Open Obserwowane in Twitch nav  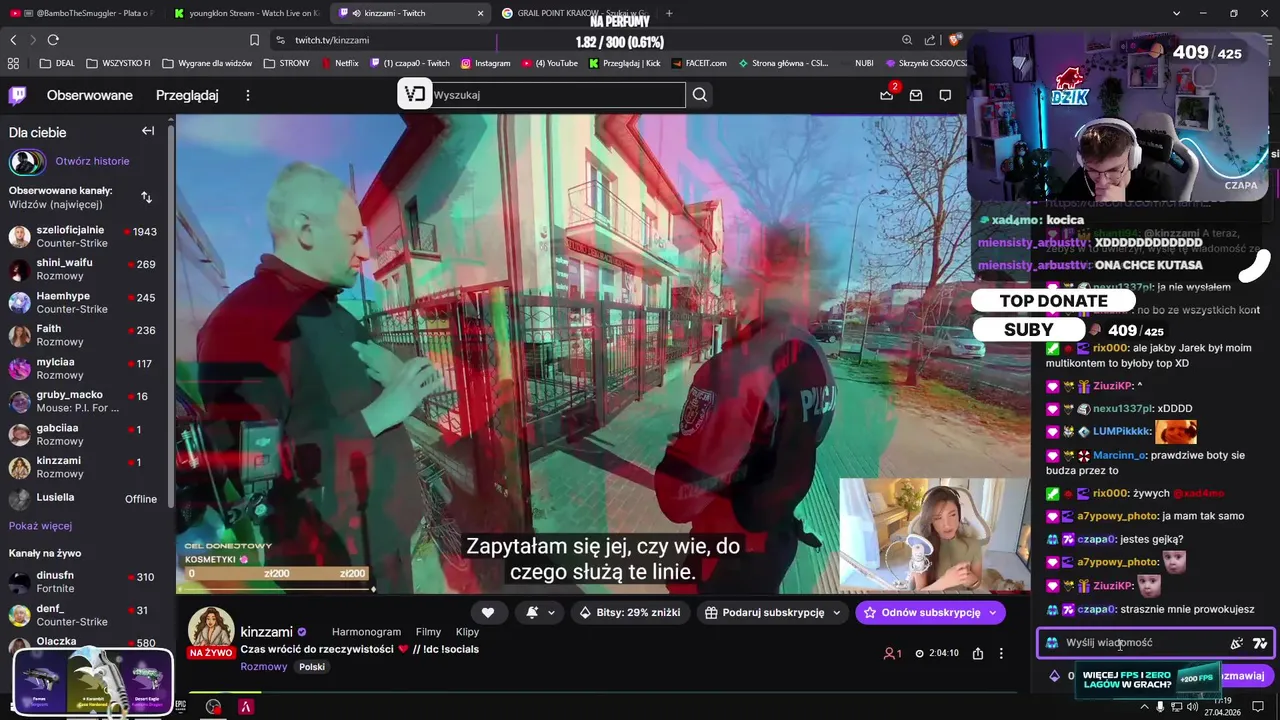pos(90,96)
